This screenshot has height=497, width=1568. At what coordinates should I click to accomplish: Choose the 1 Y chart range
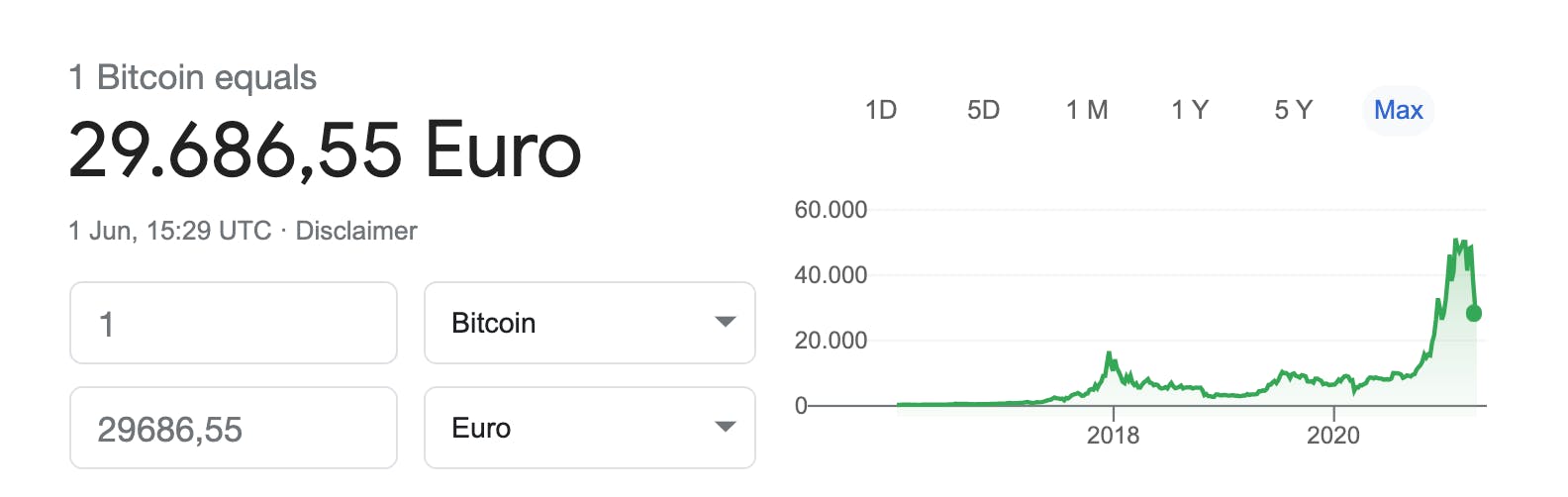(1190, 110)
